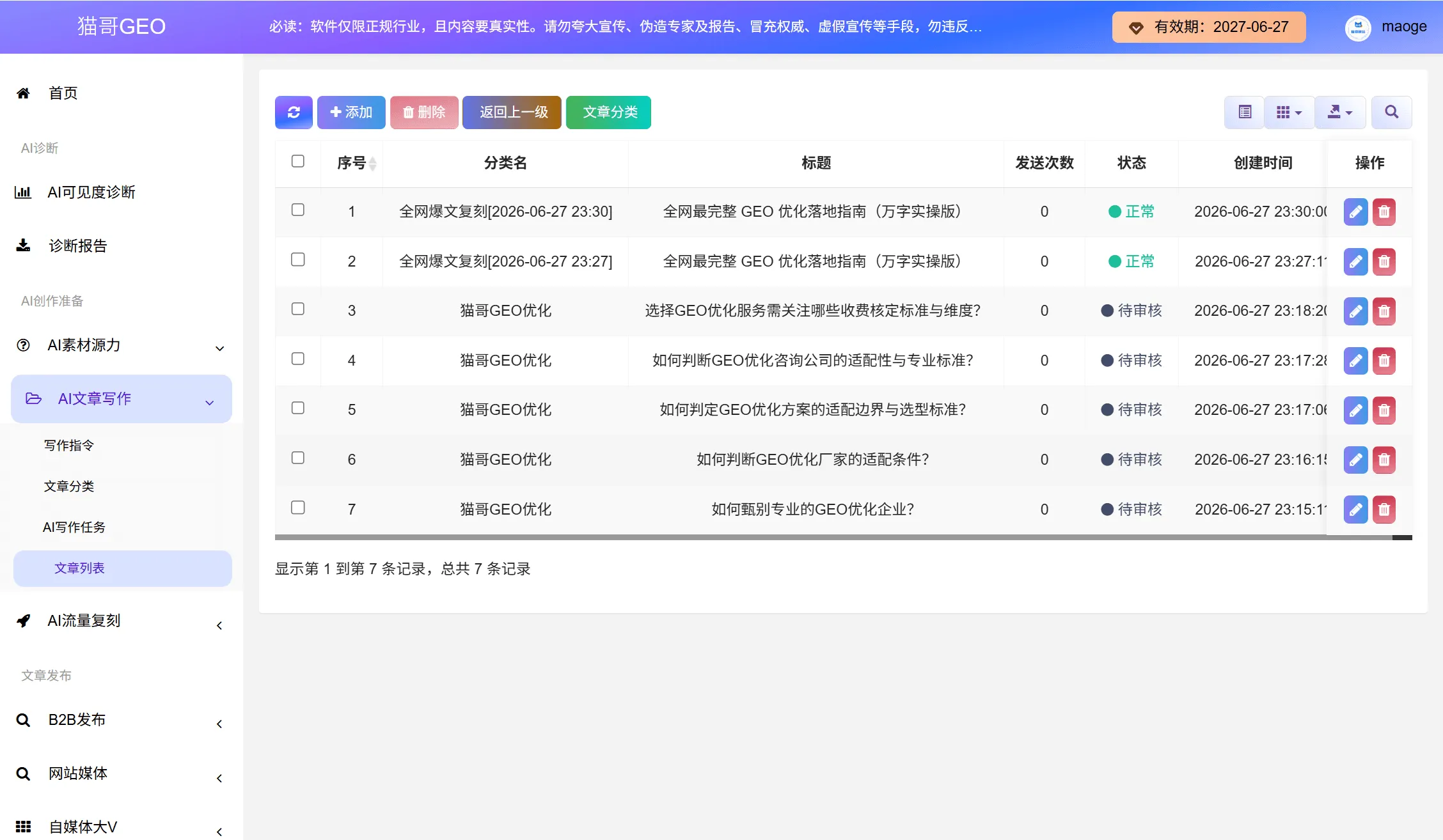Click the search magnifier icon
This screenshot has width=1443, height=840.
tap(1391, 113)
